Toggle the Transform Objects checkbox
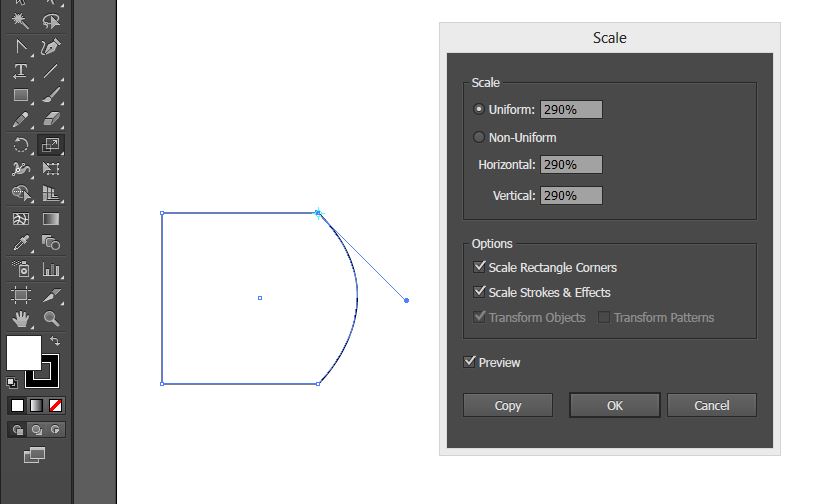The width and height of the screenshot is (829, 504). point(480,317)
